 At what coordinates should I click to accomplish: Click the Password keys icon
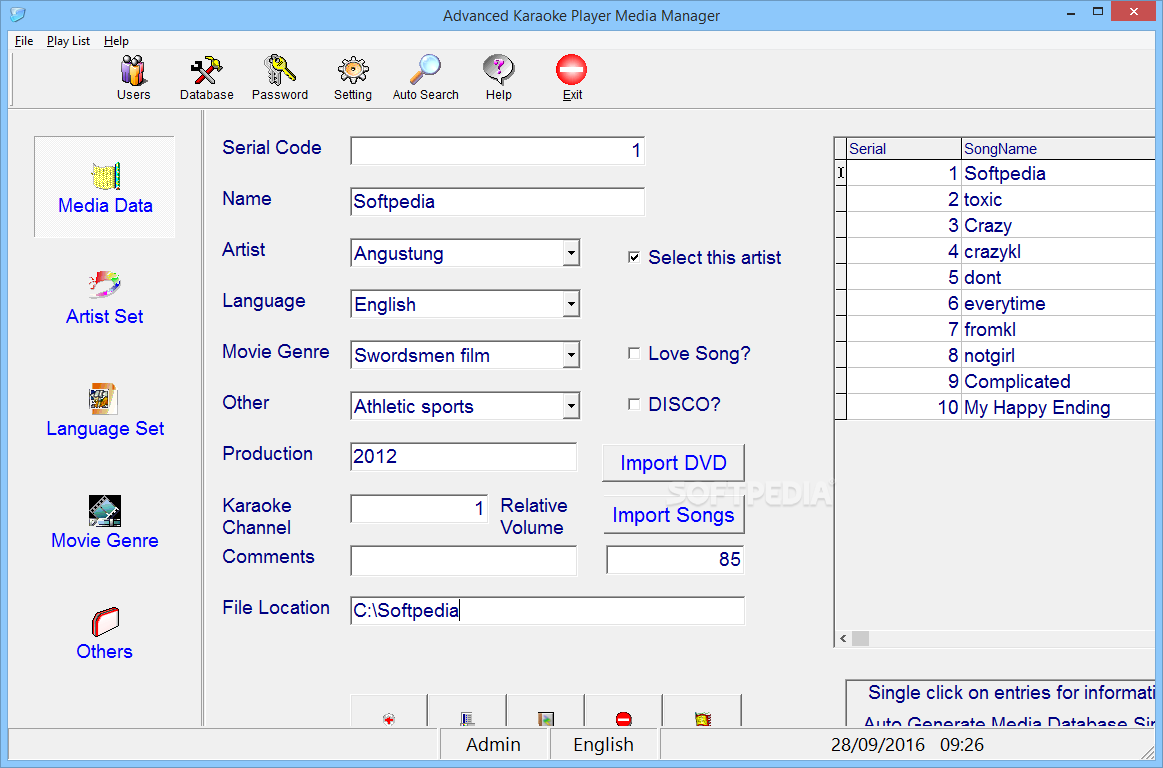tap(280, 77)
